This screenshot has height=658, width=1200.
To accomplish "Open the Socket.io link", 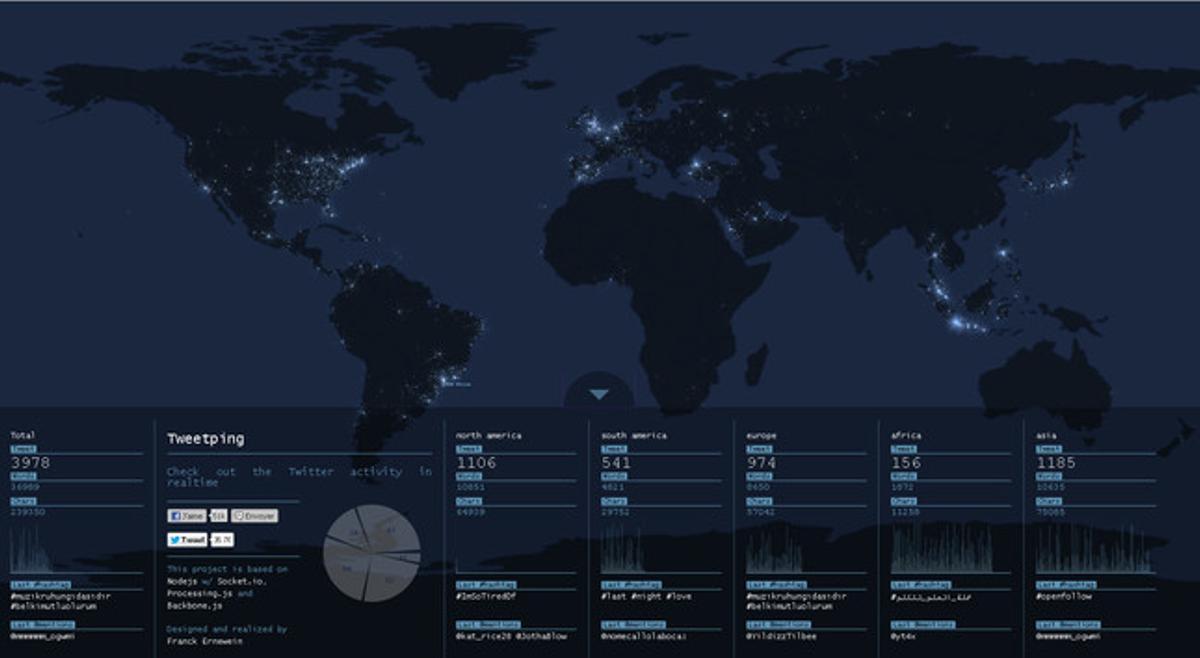I will pyautogui.click(x=240, y=581).
